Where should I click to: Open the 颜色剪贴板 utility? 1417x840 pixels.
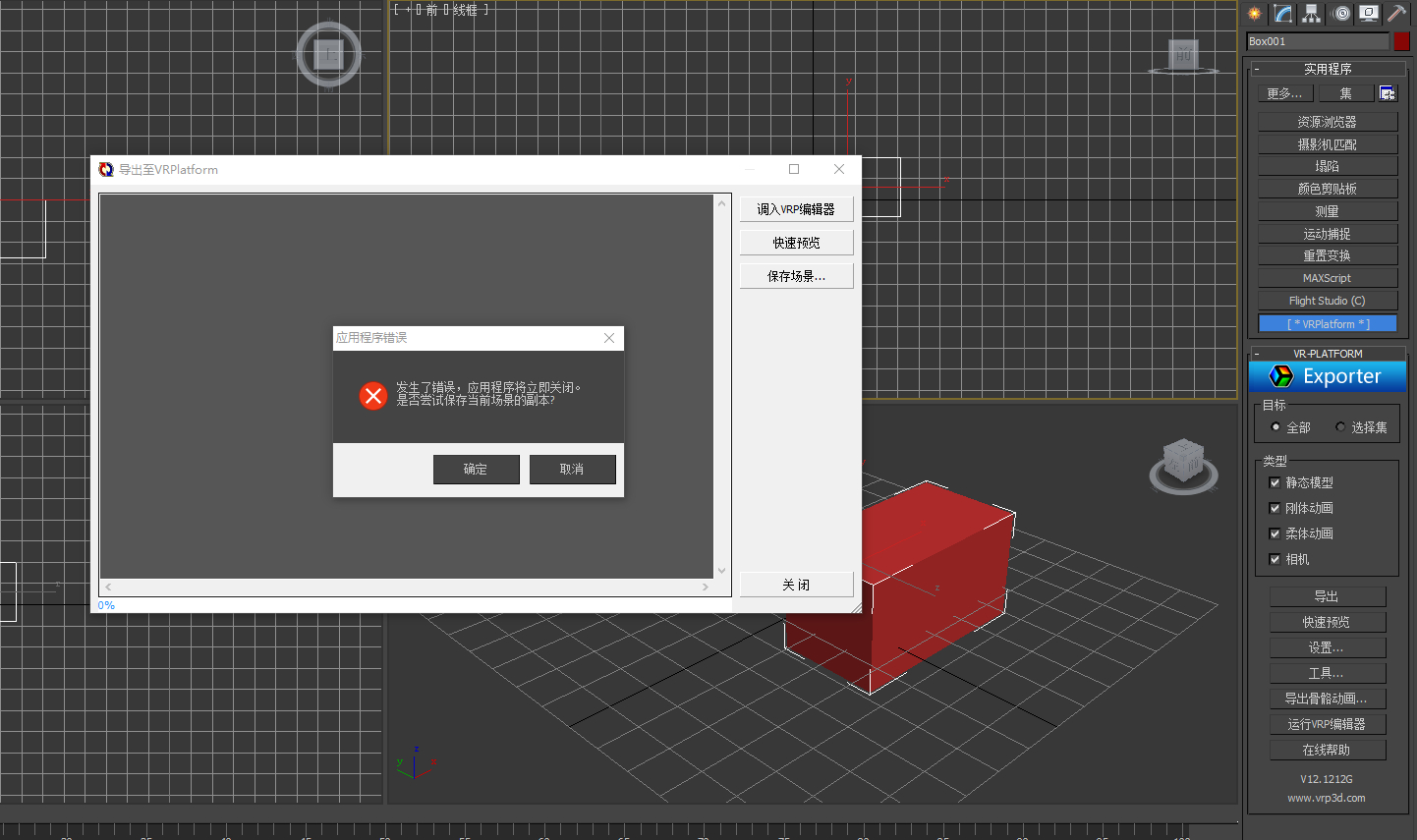pos(1328,189)
